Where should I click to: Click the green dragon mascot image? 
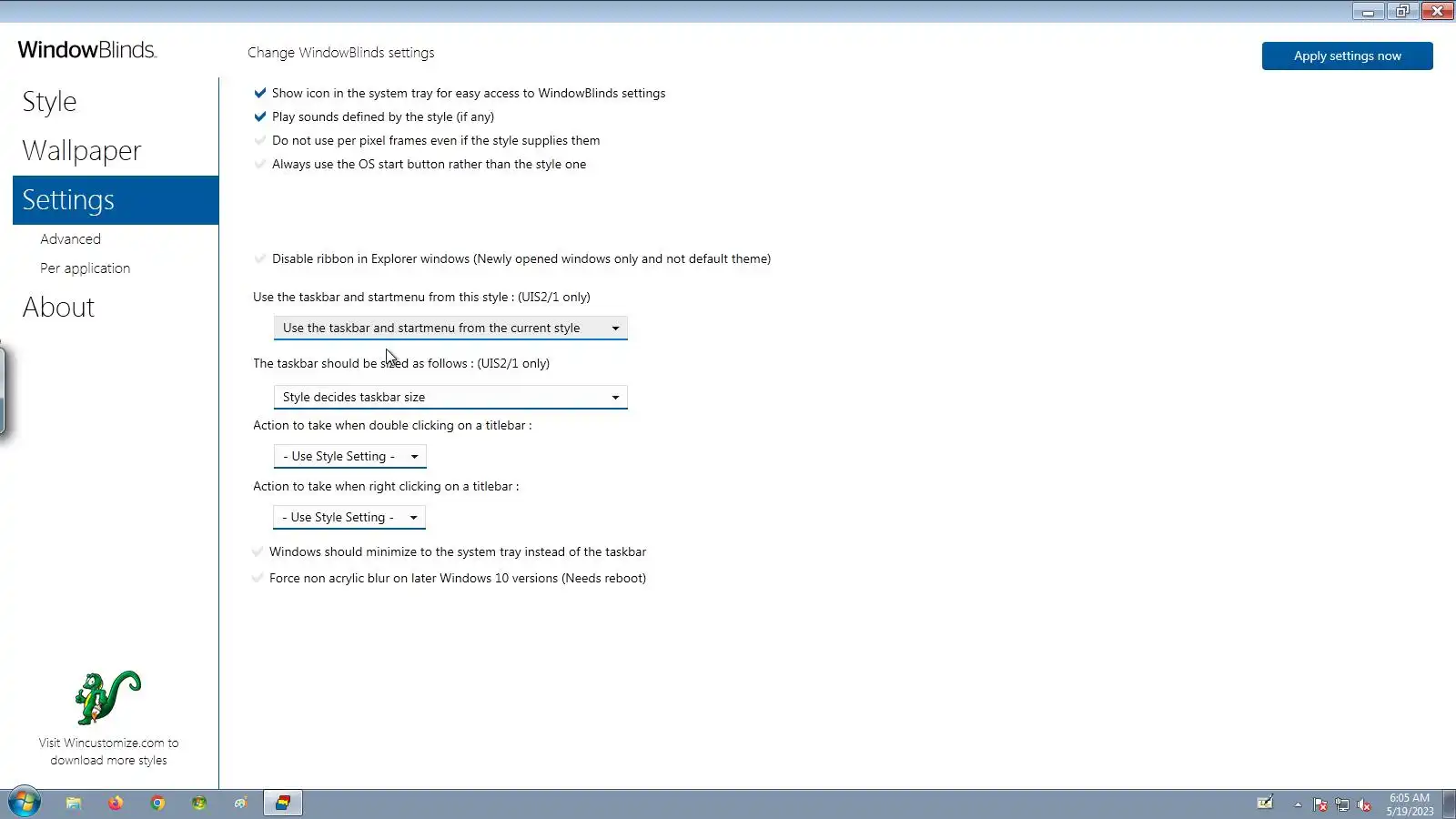[x=108, y=698]
